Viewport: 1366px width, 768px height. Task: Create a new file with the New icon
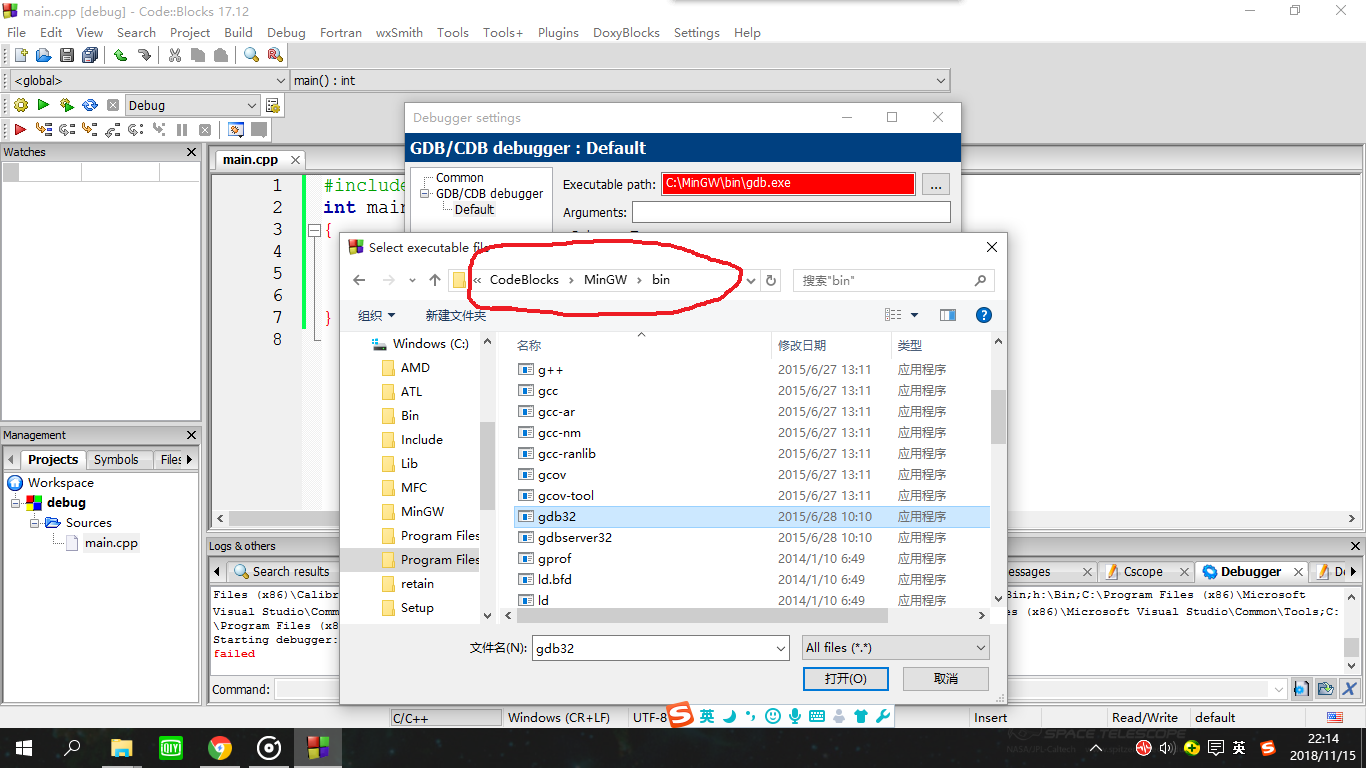click(x=21, y=54)
